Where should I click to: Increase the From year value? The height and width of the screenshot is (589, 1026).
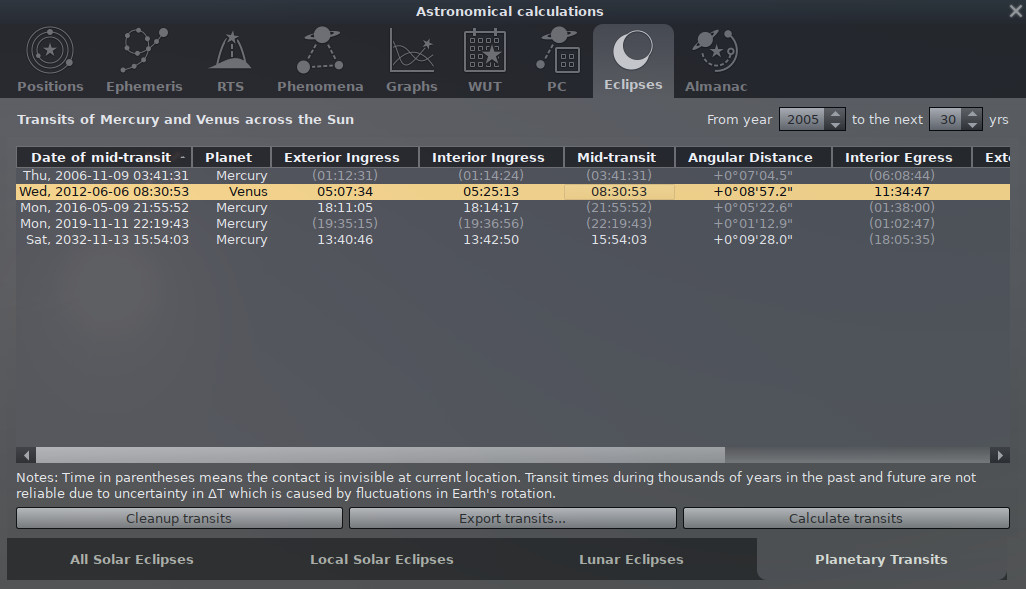pyautogui.click(x=836, y=114)
